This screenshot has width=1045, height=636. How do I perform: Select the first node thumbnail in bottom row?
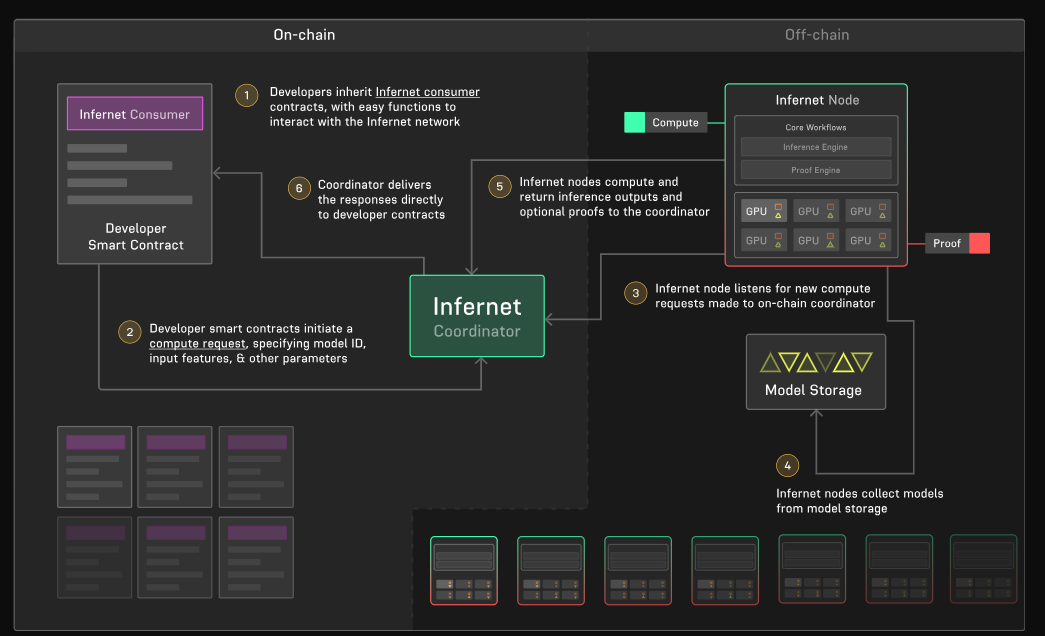pyautogui.click(x=463, y=570)
